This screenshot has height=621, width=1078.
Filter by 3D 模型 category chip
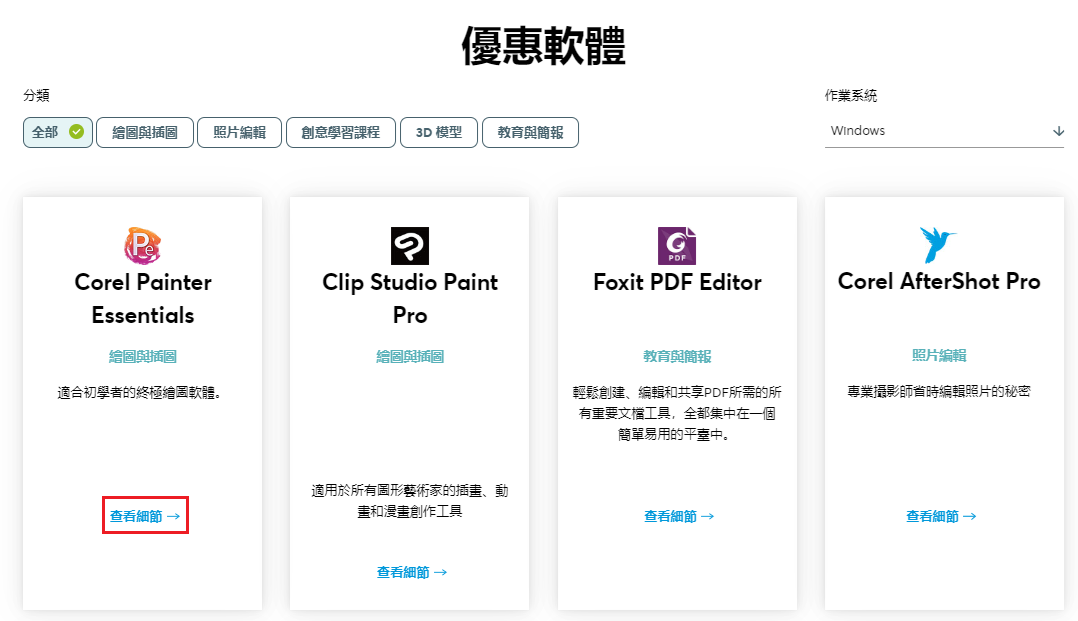point(439,132)
